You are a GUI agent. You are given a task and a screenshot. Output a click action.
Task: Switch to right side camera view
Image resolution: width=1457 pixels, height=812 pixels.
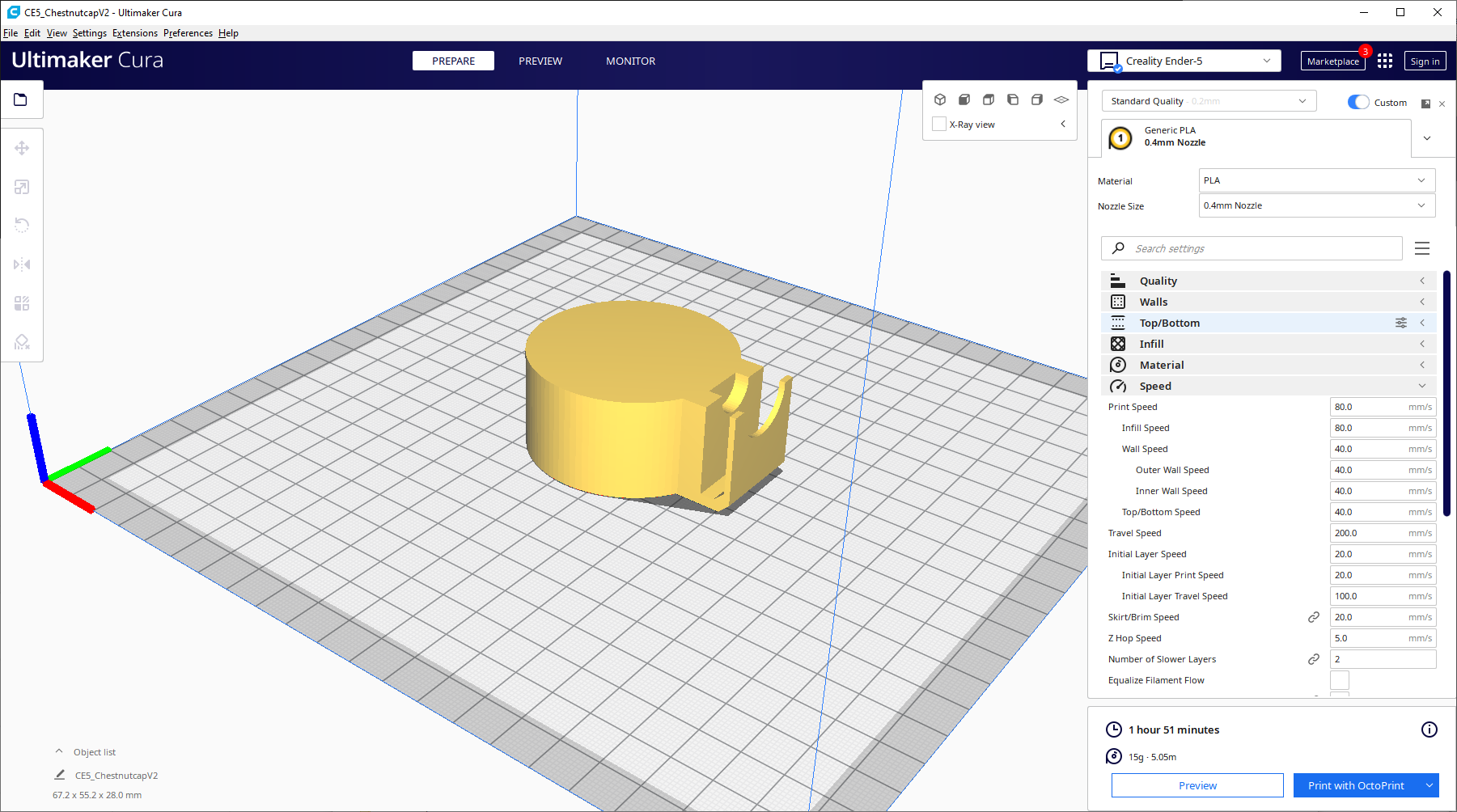(1037, 99)
